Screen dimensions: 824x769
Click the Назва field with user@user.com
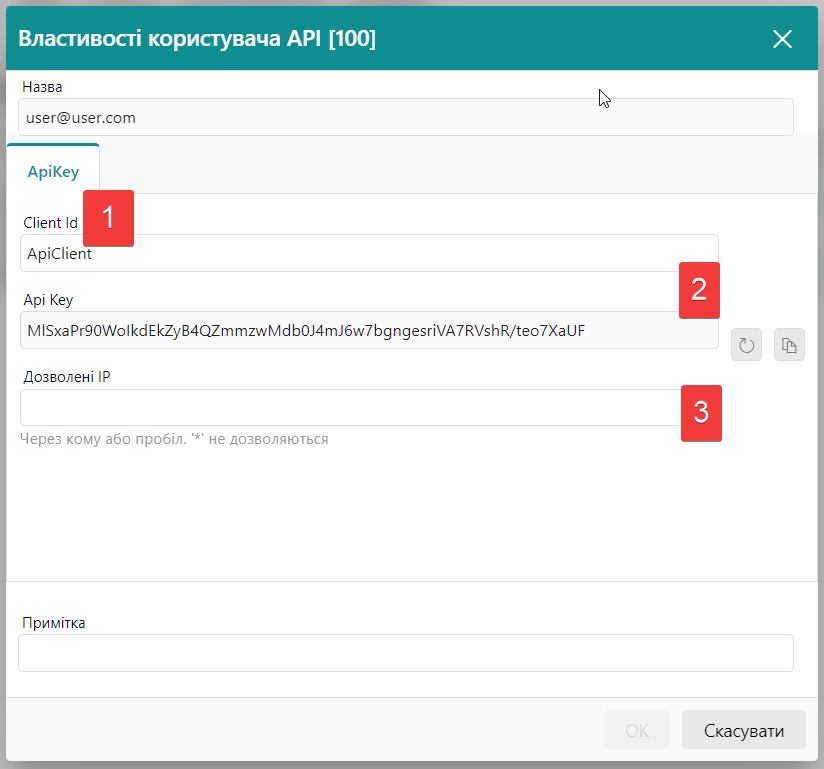click(405, 117)
